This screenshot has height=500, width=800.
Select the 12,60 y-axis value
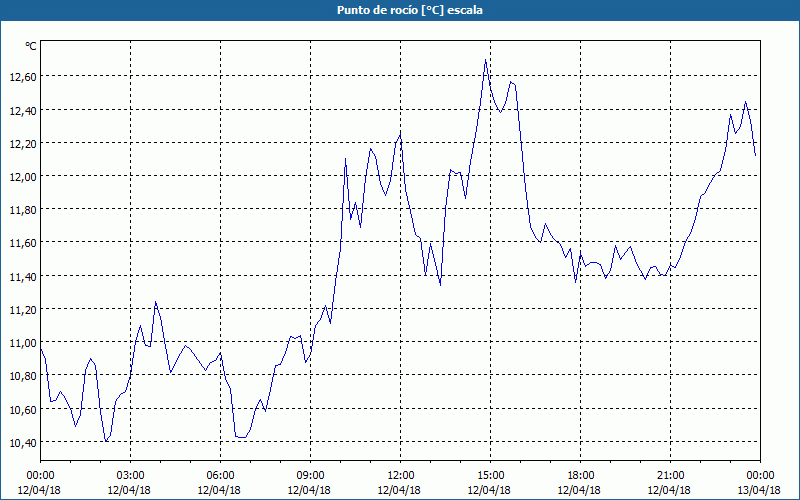(23, 77)
